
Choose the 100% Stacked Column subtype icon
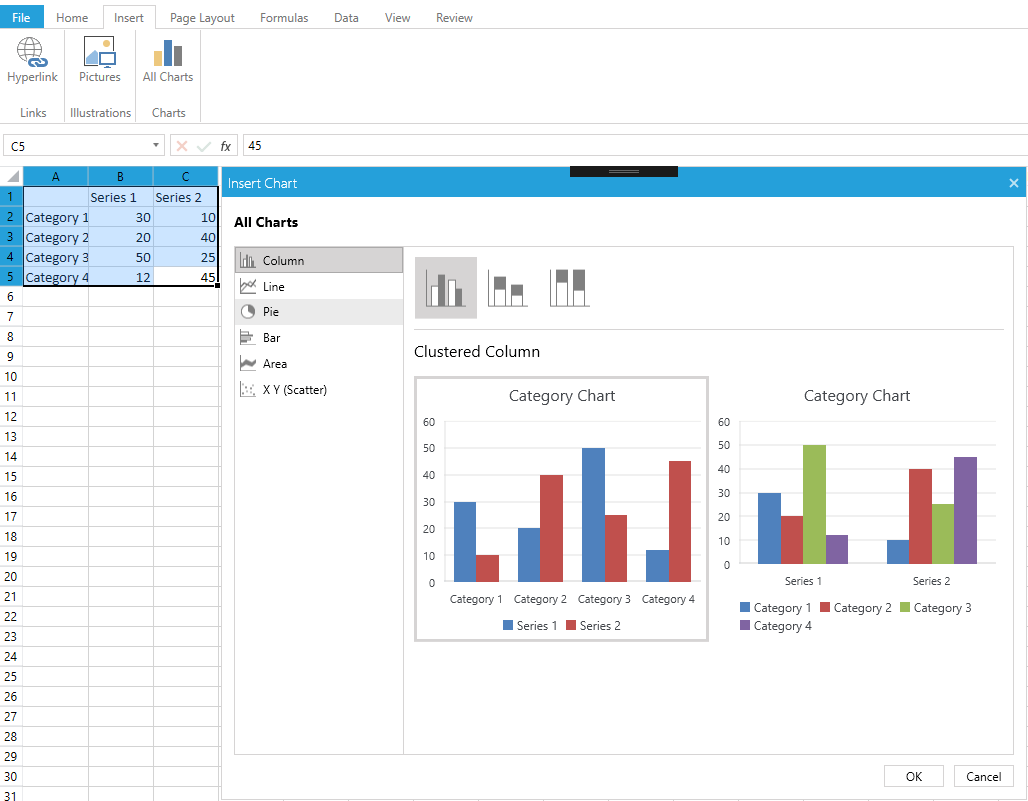pos(569,288)
